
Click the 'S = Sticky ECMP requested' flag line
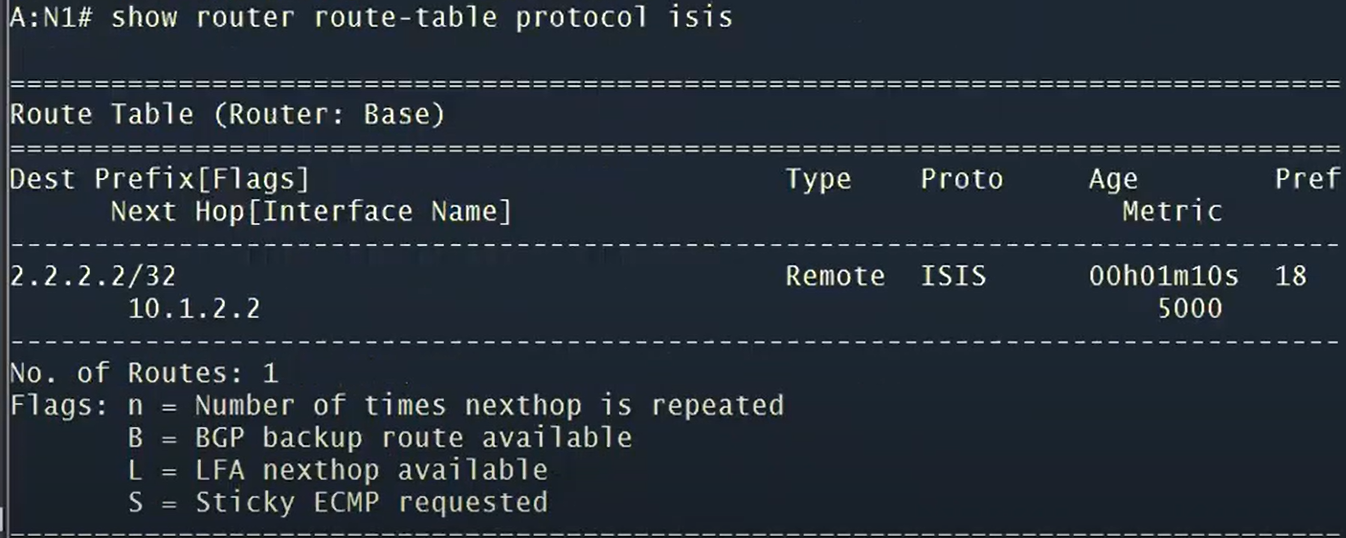coord(338,501)
